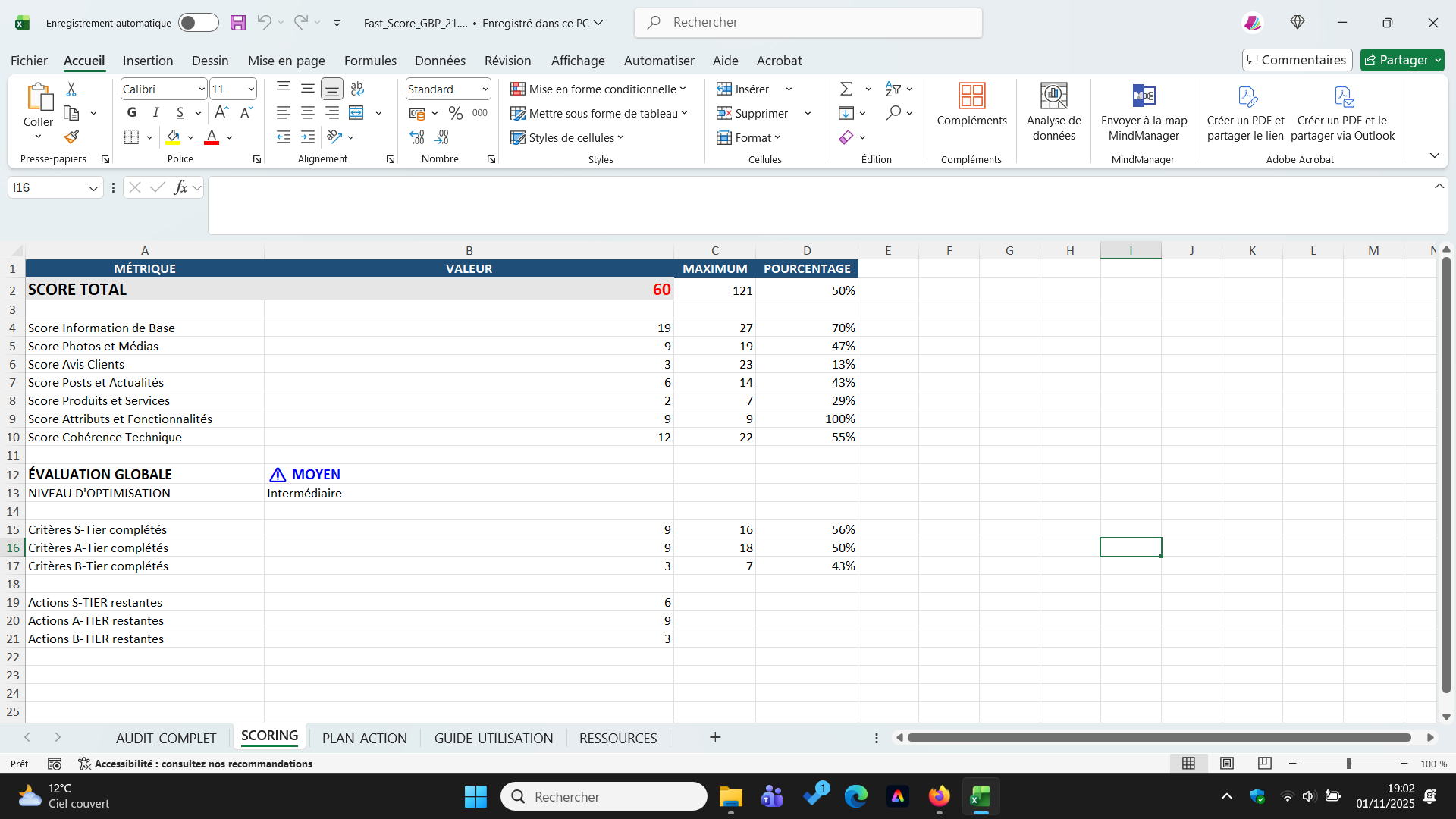Increase decimal places
1456x819 pixels.
(416, 136)
